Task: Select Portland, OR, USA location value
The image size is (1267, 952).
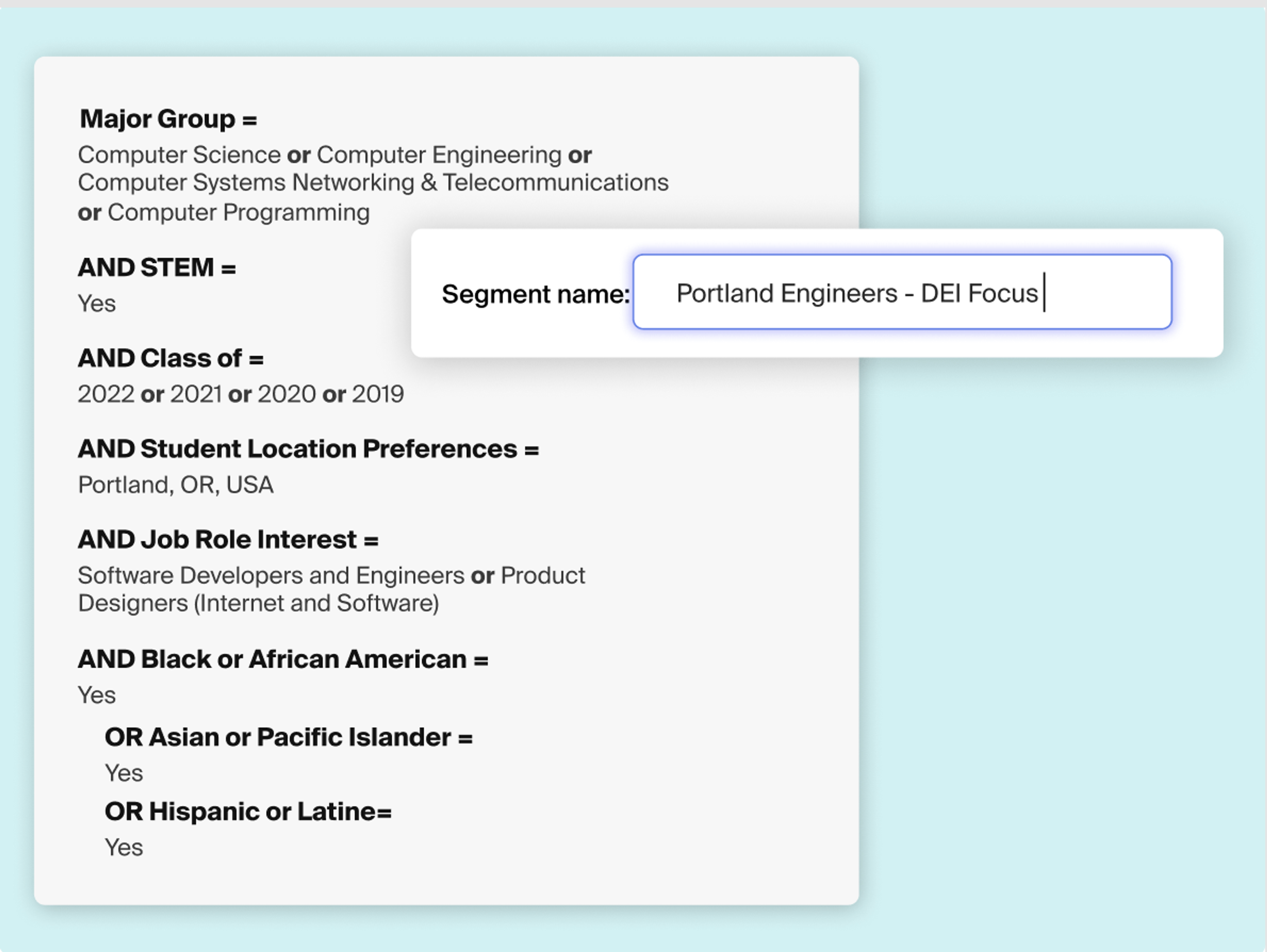Action: coord(175,485)
